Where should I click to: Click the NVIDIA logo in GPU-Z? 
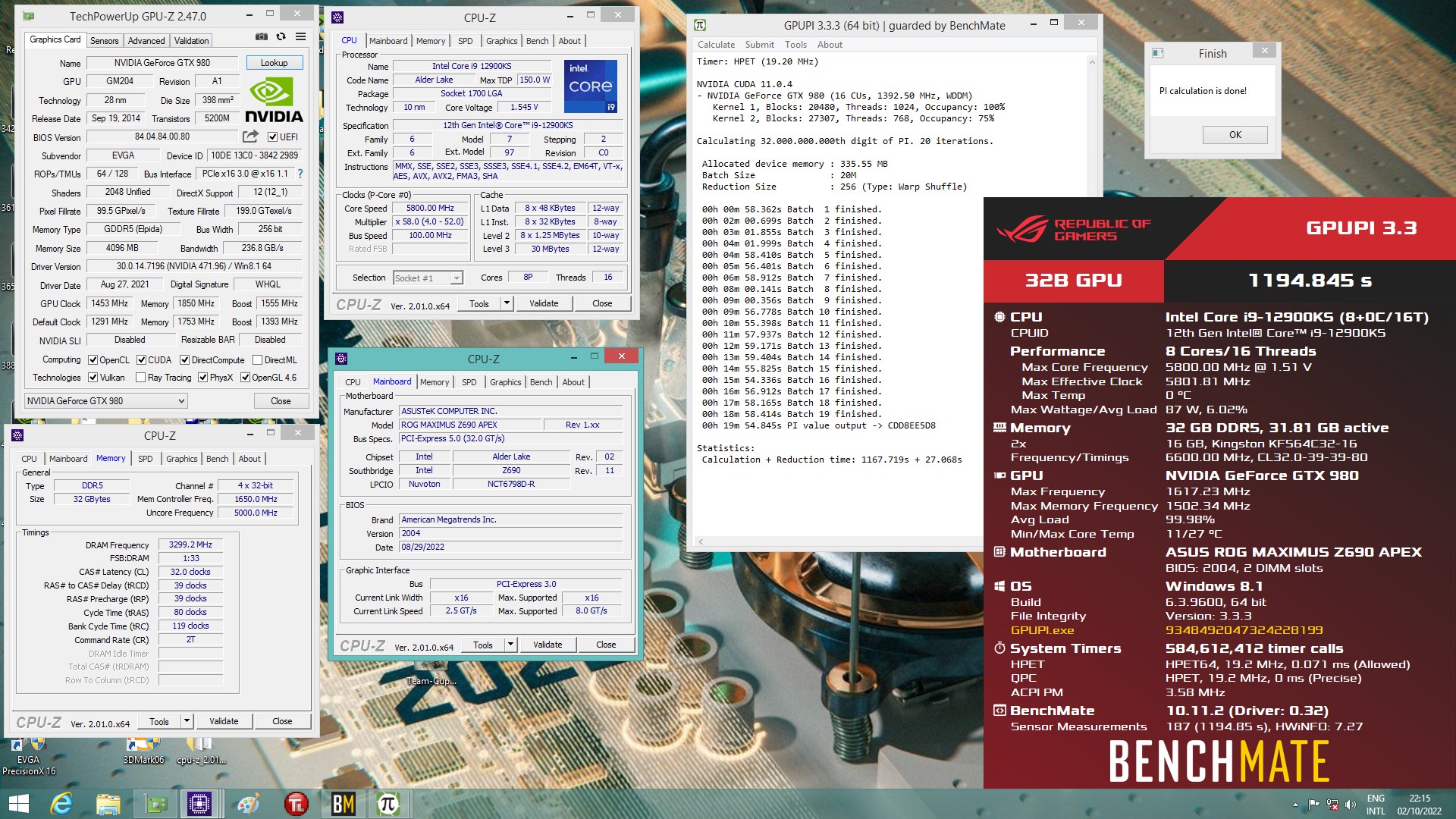tap(274, 101)
